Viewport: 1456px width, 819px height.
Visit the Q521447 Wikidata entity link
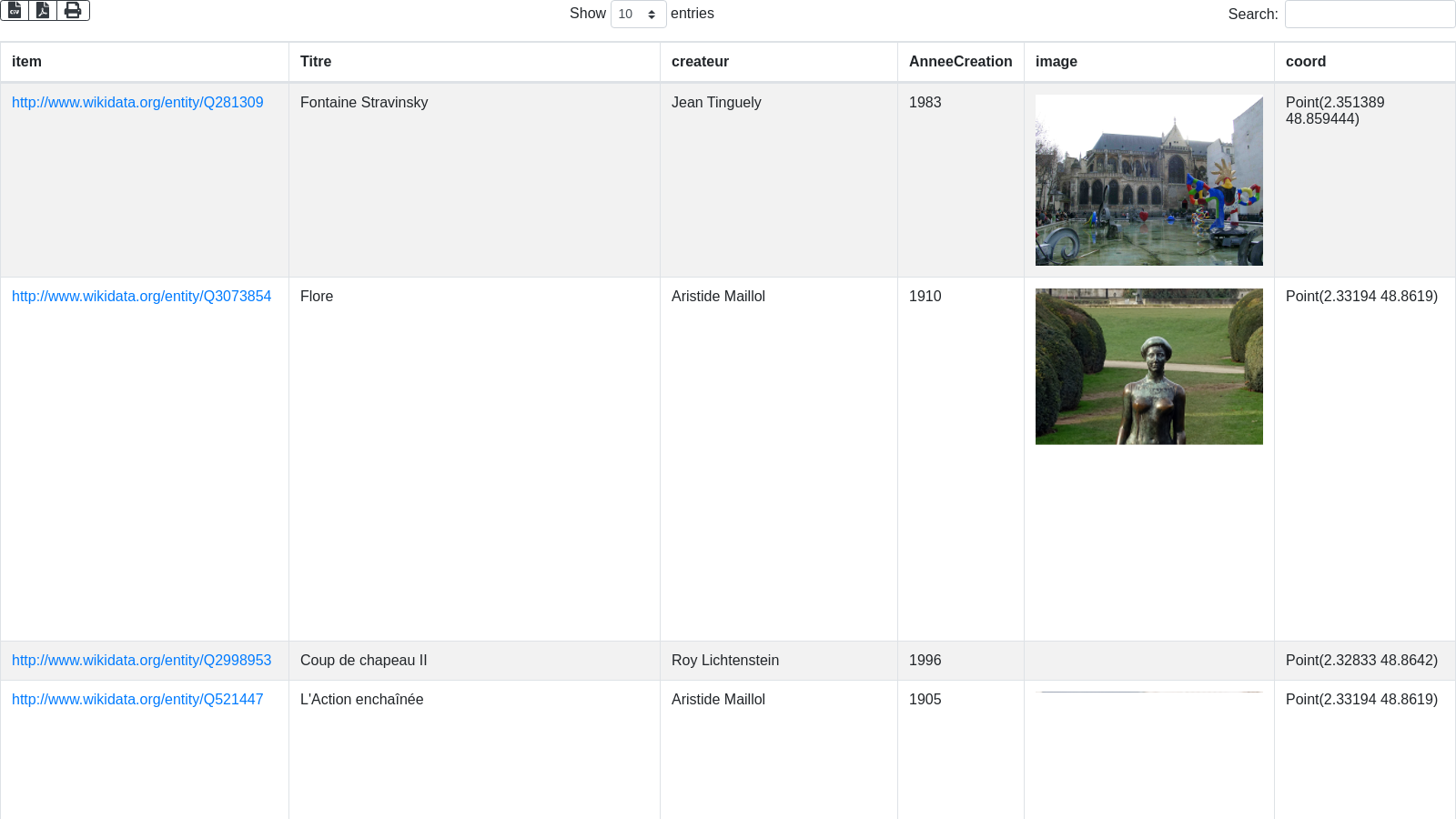tap(137, 700)
